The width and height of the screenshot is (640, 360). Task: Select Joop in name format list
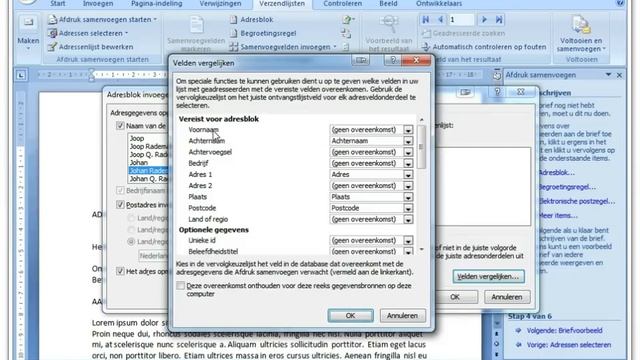point(137,138)
